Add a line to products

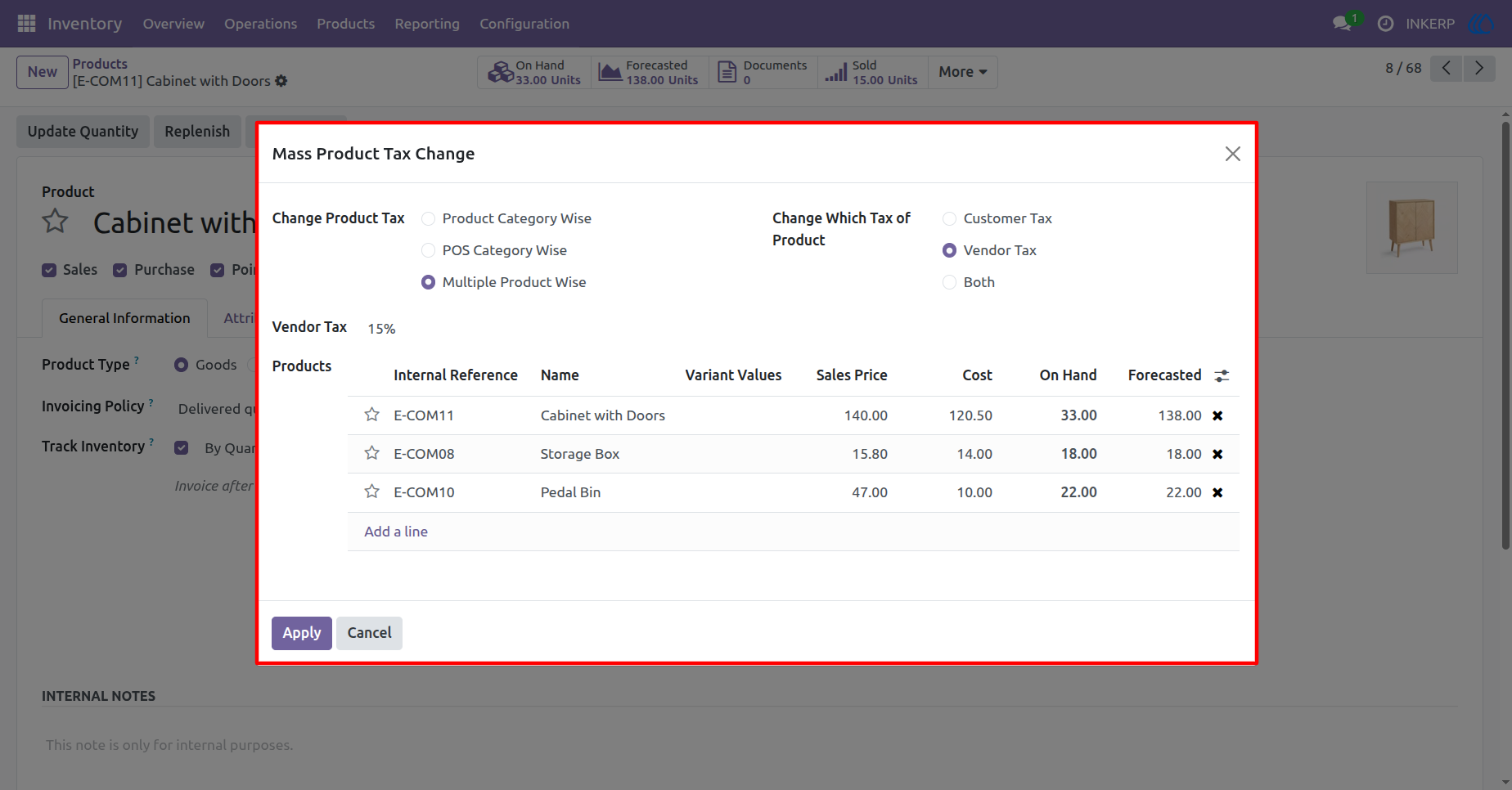click(x=396, y=532)
